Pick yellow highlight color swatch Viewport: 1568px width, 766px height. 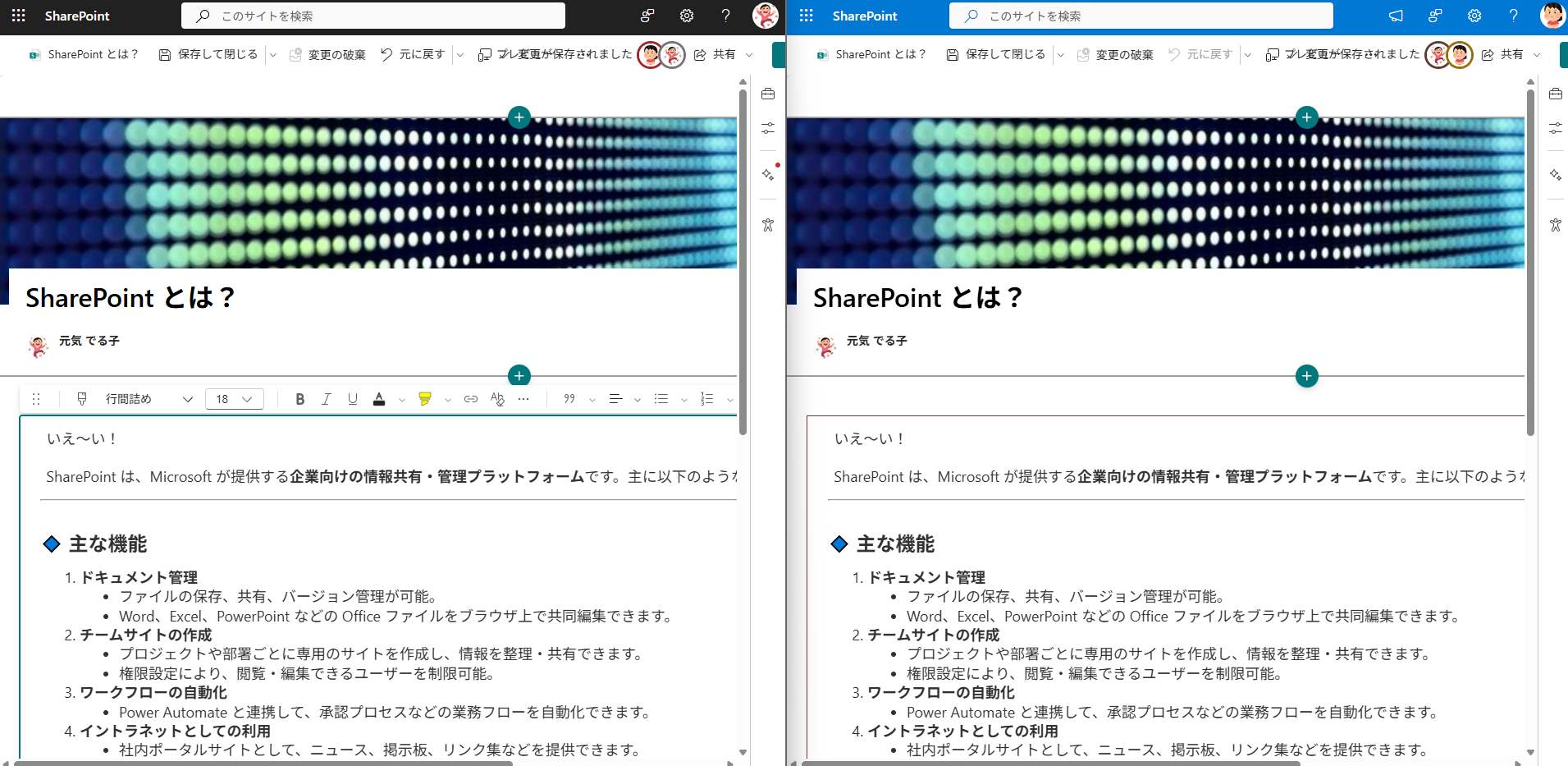[x=425, y=399]
